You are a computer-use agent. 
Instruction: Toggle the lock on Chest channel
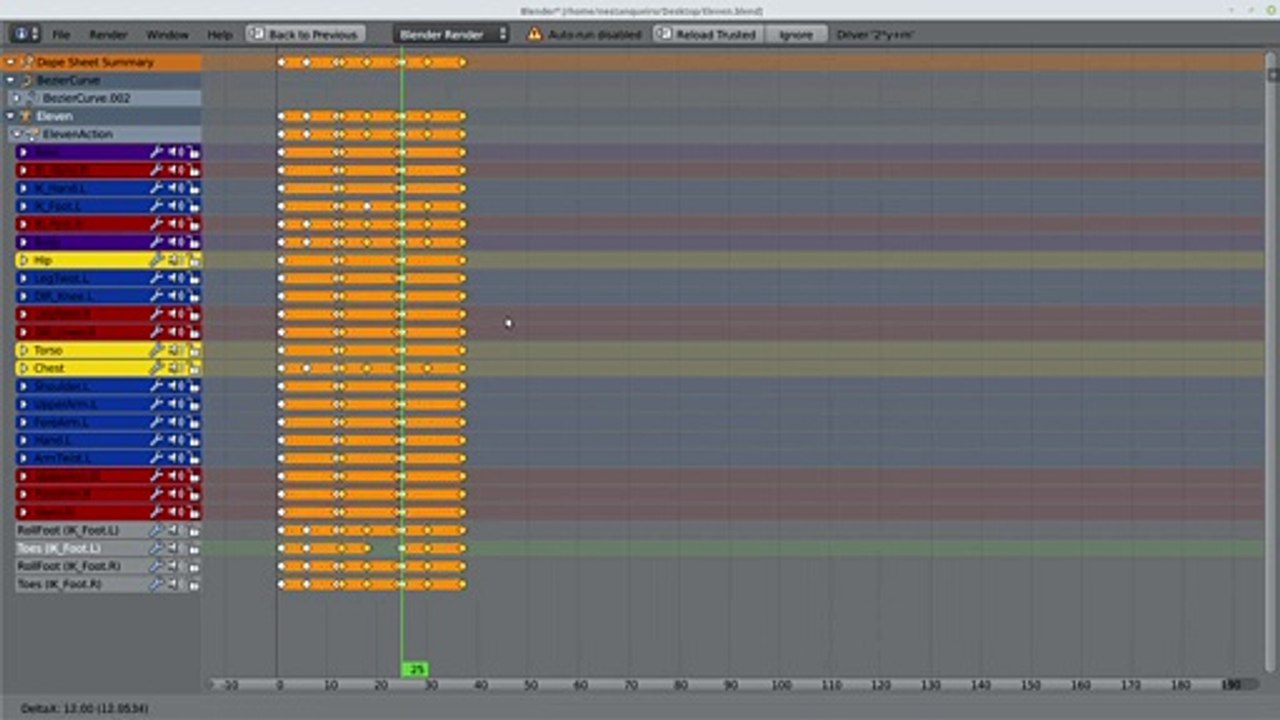(x=194, y=368)
